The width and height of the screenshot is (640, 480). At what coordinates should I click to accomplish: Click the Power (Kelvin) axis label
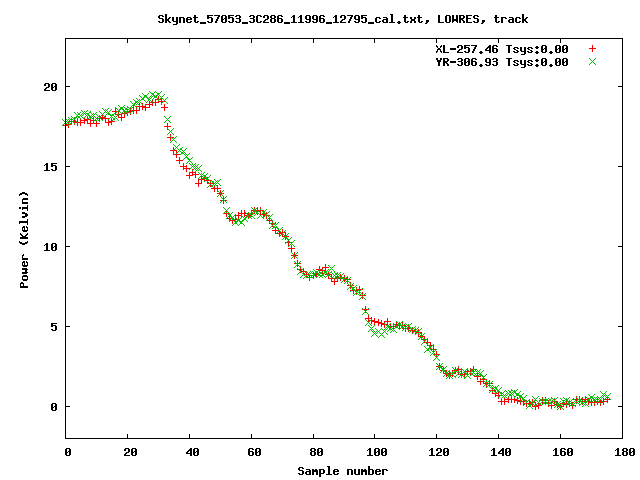coord(24,240)
